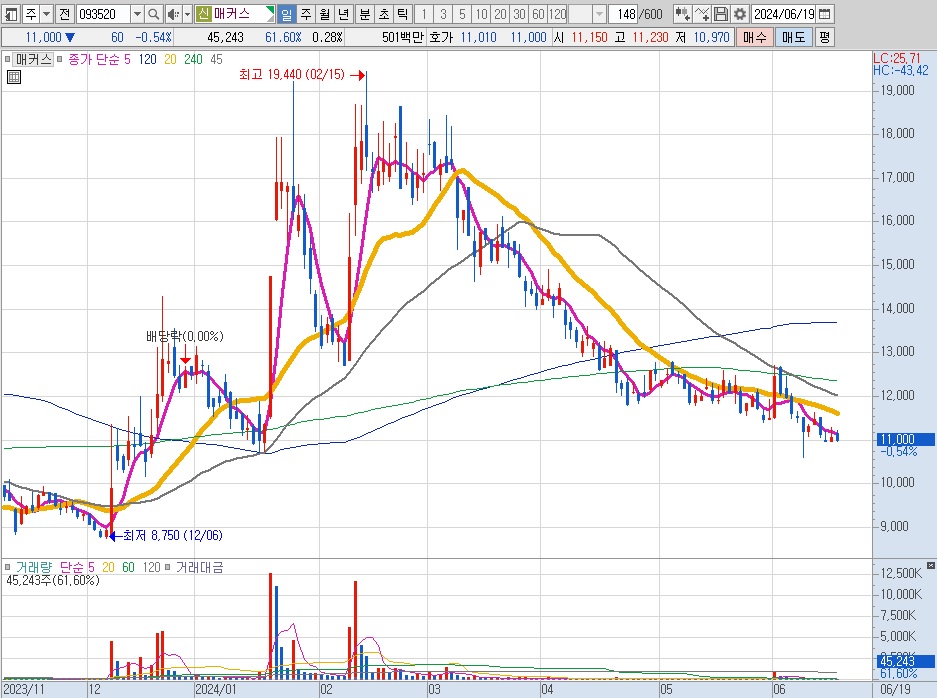Click the 501백만 trading value text
937x698 pixels.
point(402,37)
